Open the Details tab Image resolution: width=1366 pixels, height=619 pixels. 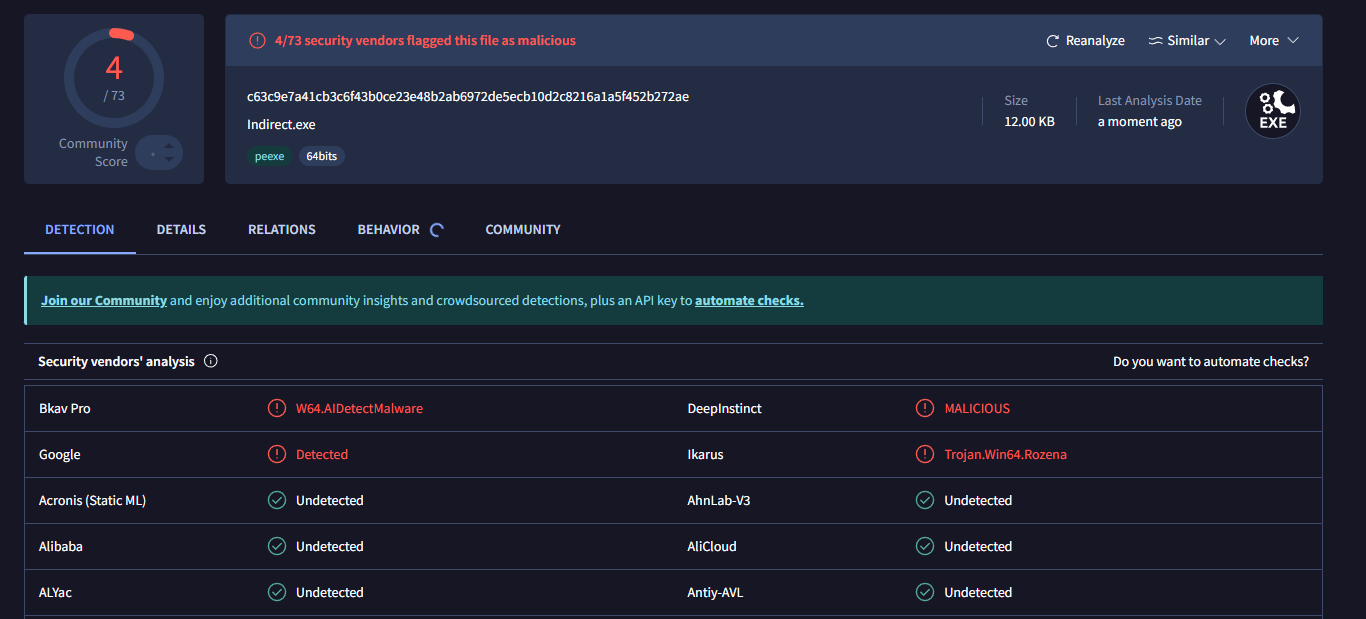pyautogui.click(x=181, y=229)
